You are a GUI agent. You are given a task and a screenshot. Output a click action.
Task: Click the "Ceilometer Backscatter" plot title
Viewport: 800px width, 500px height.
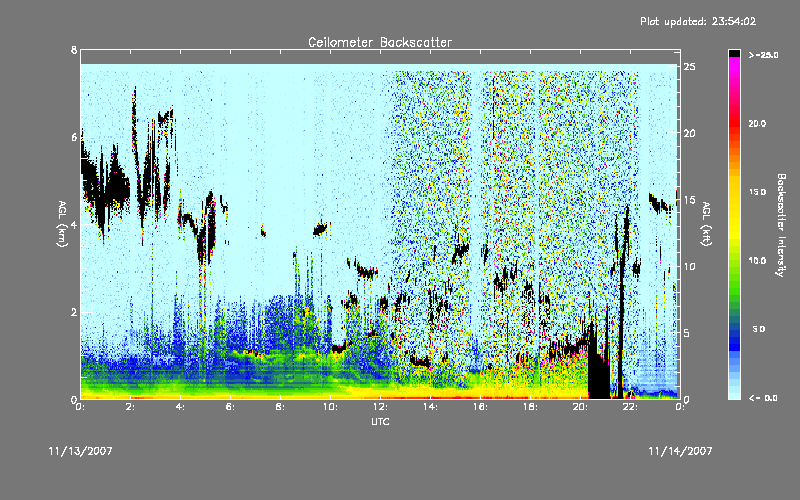click(x=380, y=42)
